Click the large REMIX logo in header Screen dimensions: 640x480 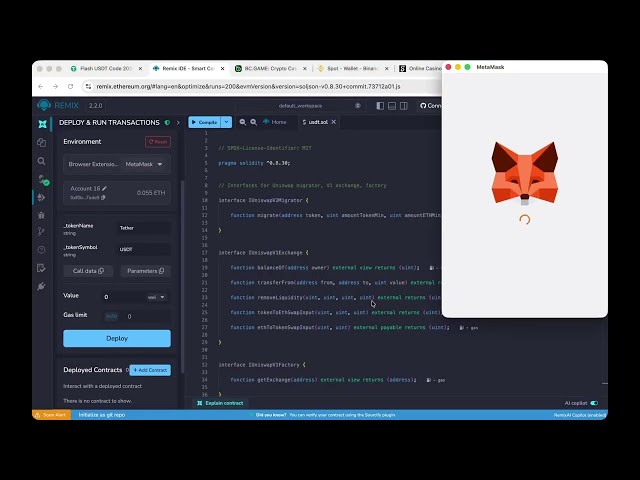click(58, 105)
